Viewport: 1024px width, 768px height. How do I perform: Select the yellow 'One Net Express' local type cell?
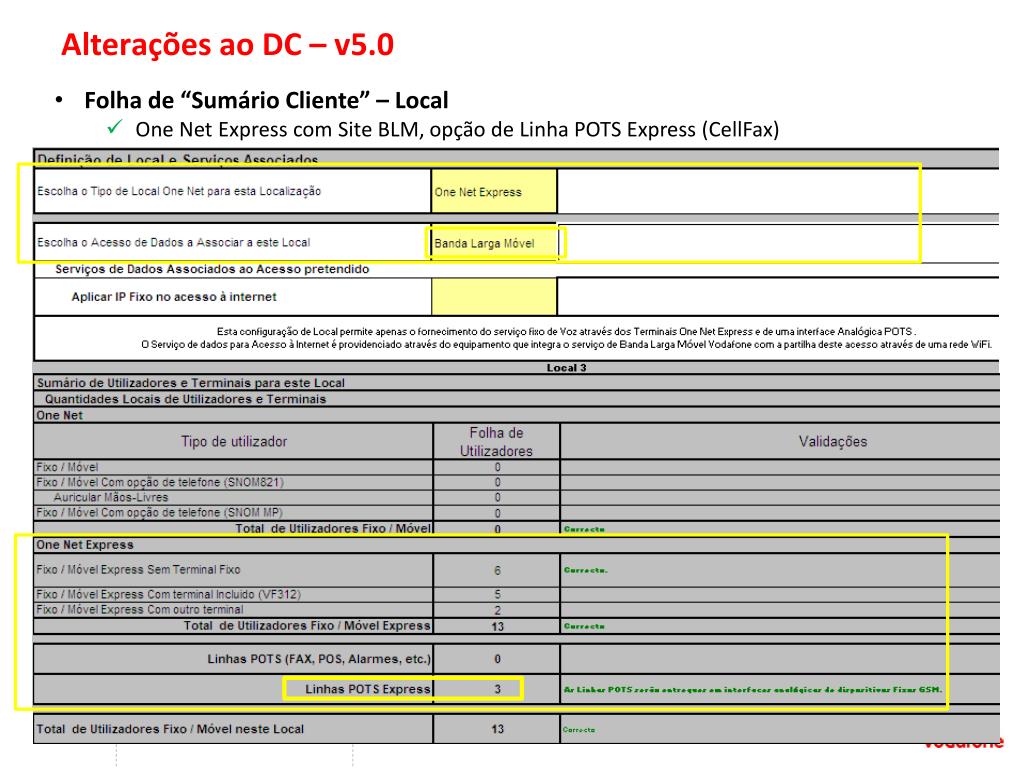pyautogui.click(x=494, y=191)
